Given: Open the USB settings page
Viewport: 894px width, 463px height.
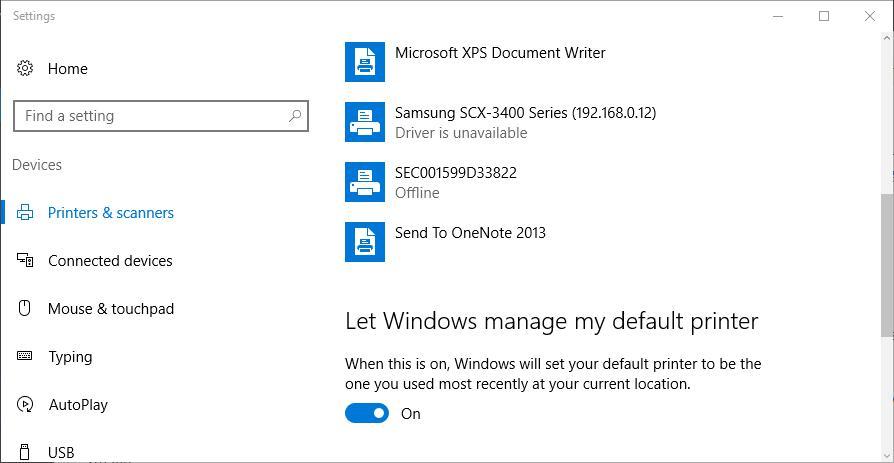Looking at the screenshot, I should [x=61, y=453].
